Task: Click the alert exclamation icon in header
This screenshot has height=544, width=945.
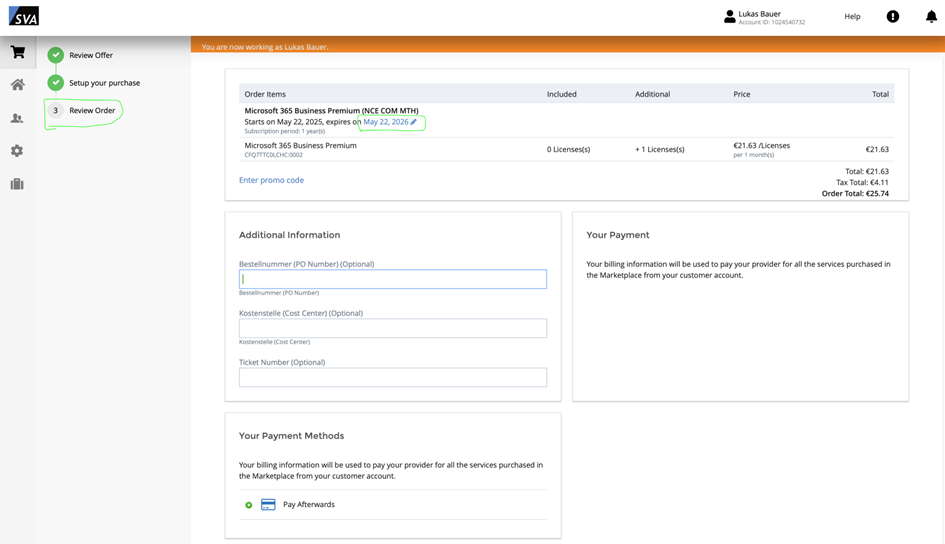Action: [892, 16]
